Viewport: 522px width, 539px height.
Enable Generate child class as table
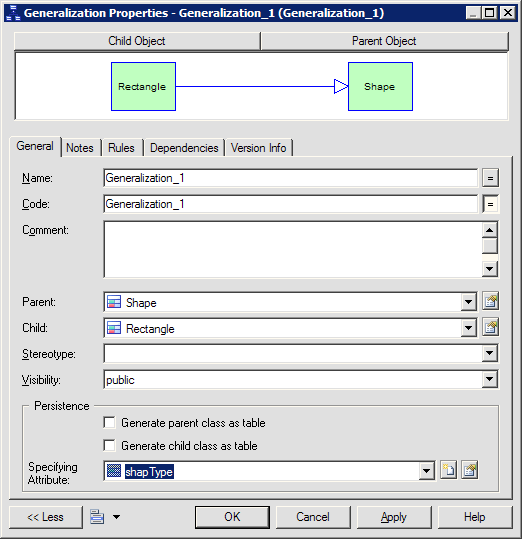click(109, 446)
